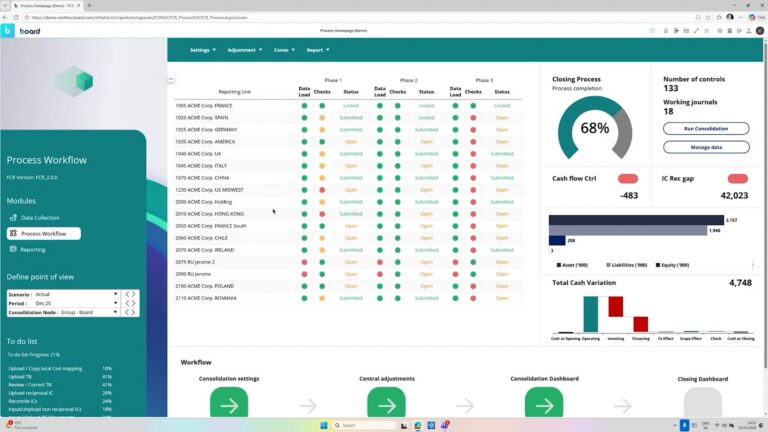Click browser bookmark star icon
The width and height of the screenshot is (768, 432).
pyautogui.click(x=708, y=17)
